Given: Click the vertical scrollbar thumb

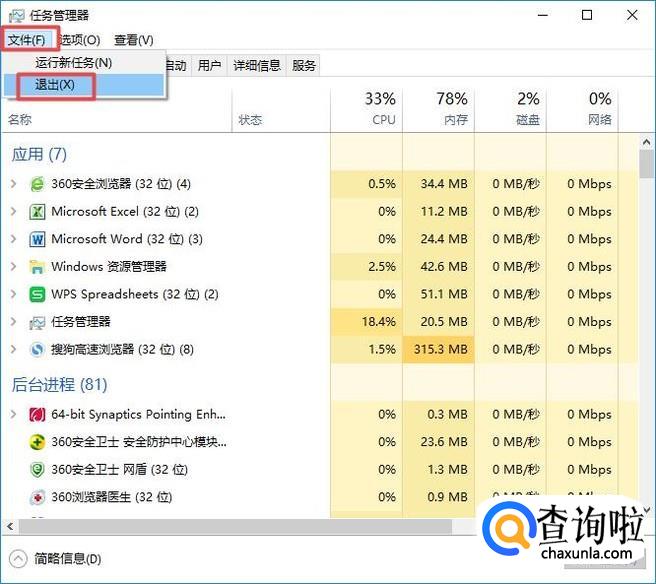Looking at the screenshot, I should click(x=647, y=164).
